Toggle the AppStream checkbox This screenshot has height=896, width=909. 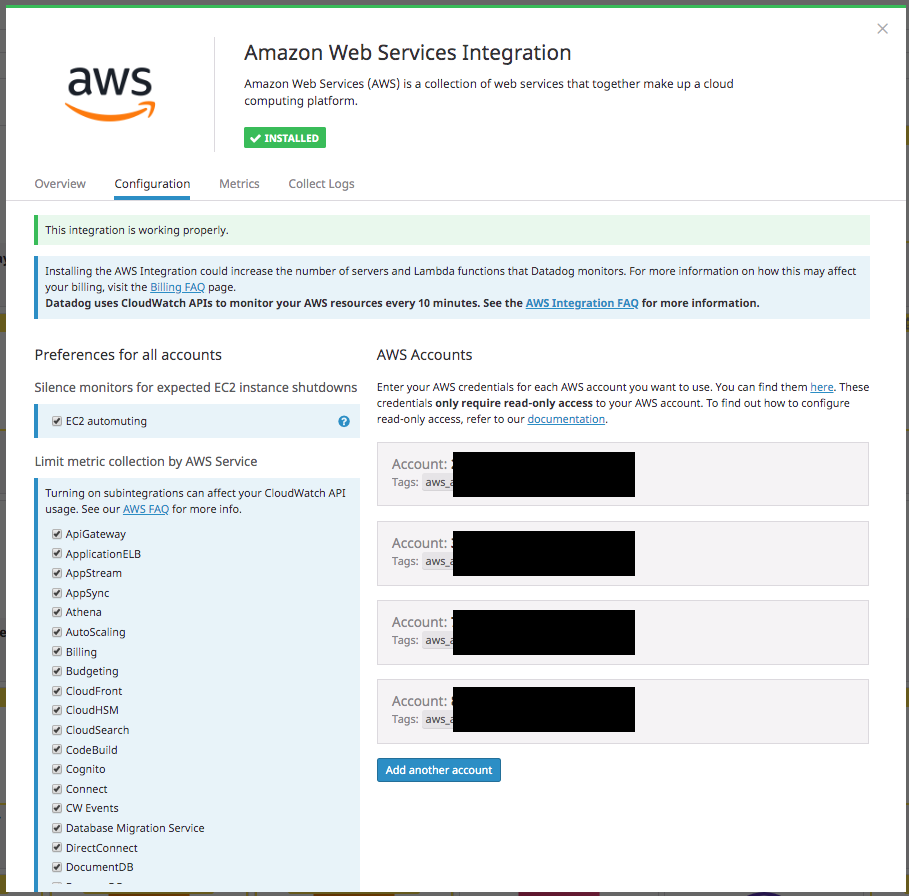(57, 573)
